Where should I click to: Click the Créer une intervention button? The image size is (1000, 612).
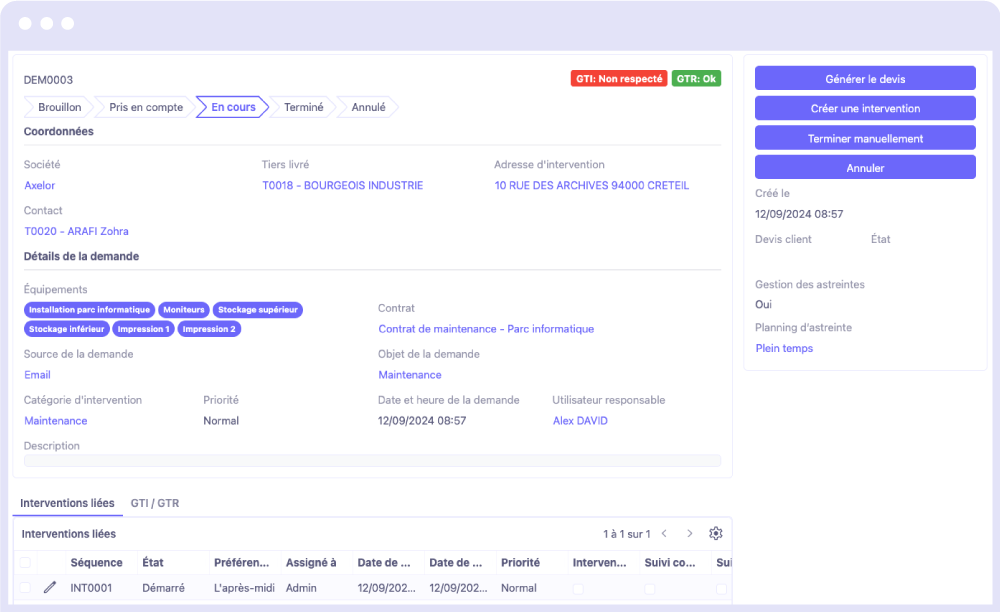pyautogui.click(x=864, y=108)
